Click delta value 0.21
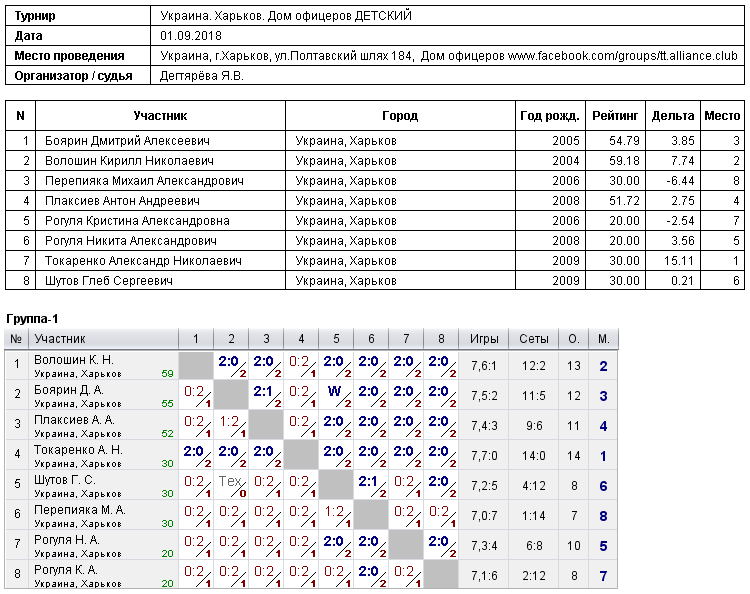 point(683,281)
